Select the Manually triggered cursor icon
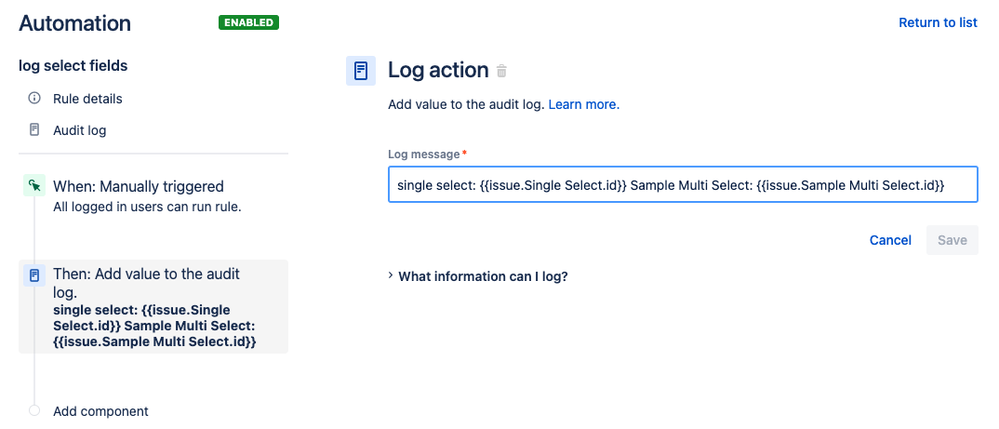999x429 pixels. (x=34, y=186)
